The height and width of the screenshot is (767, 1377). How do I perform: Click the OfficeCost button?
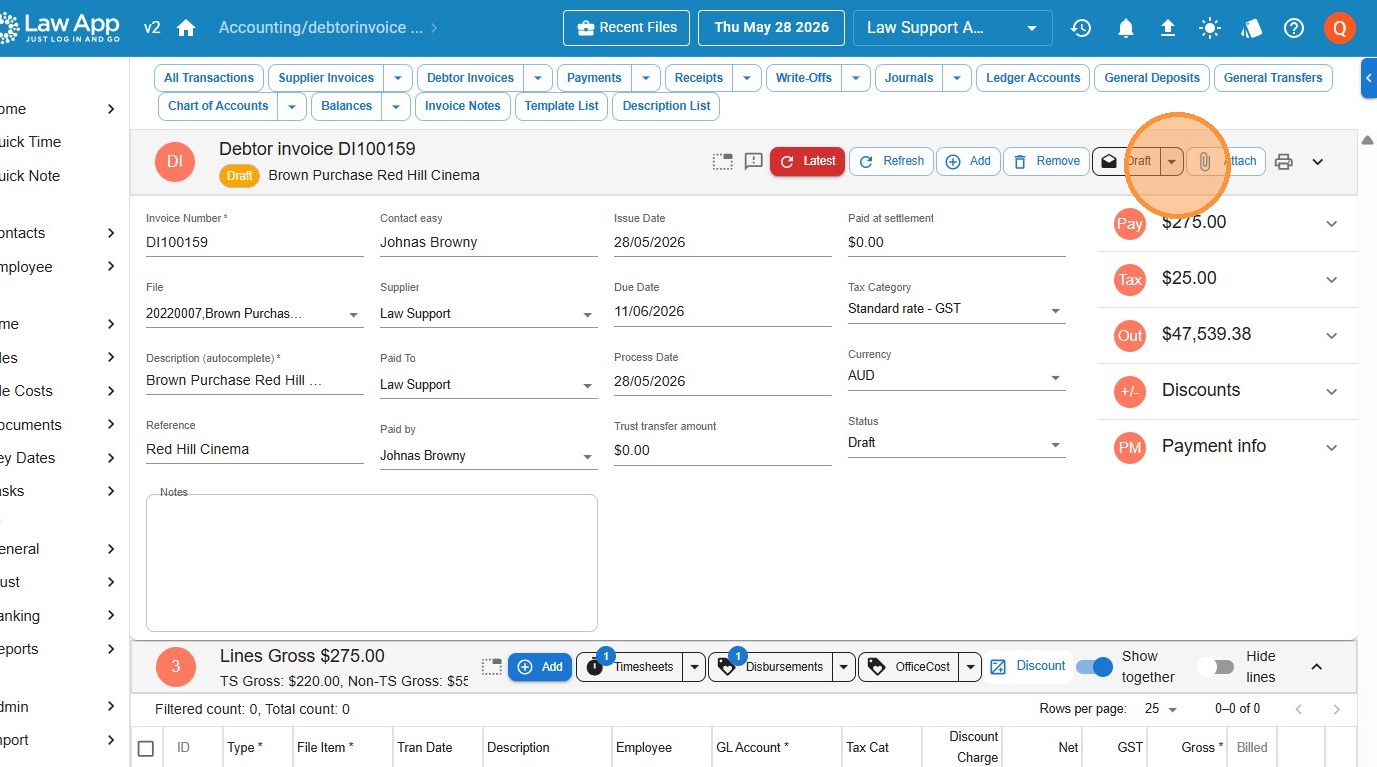tap(908, 667)
